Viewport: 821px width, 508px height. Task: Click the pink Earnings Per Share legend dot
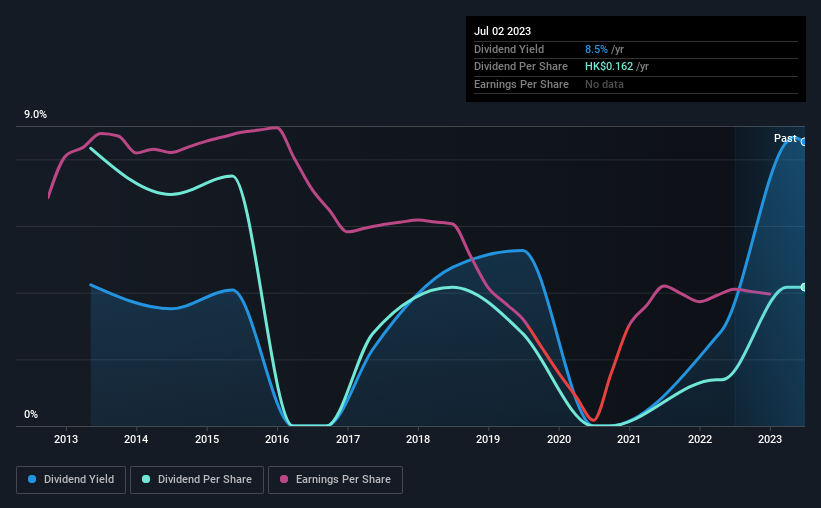284,479
